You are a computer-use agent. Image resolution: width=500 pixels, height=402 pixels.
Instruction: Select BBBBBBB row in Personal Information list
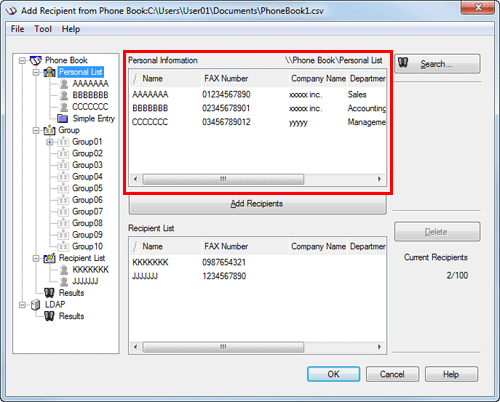[x=258, y=108]
